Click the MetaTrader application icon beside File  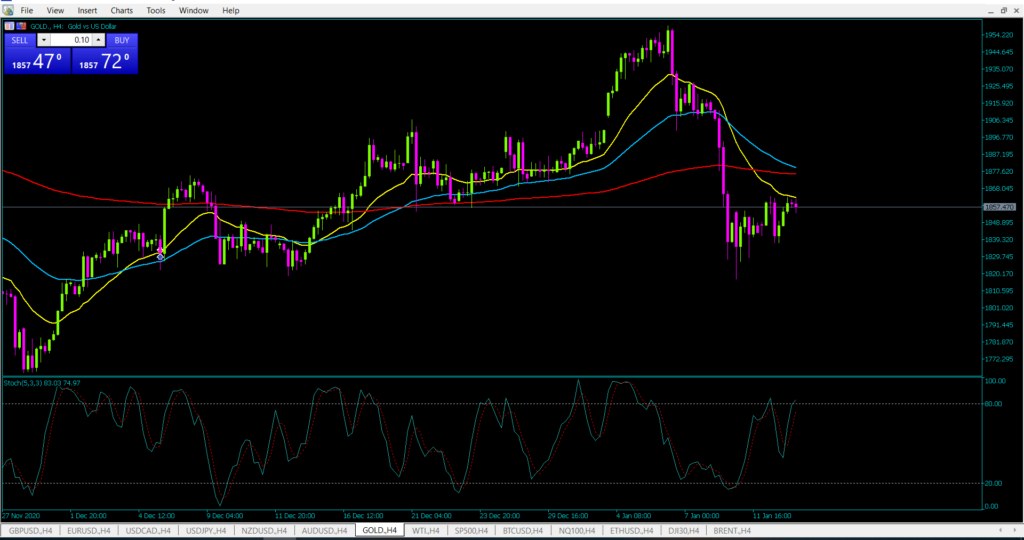pyautogui.click(x=7, y=10)
